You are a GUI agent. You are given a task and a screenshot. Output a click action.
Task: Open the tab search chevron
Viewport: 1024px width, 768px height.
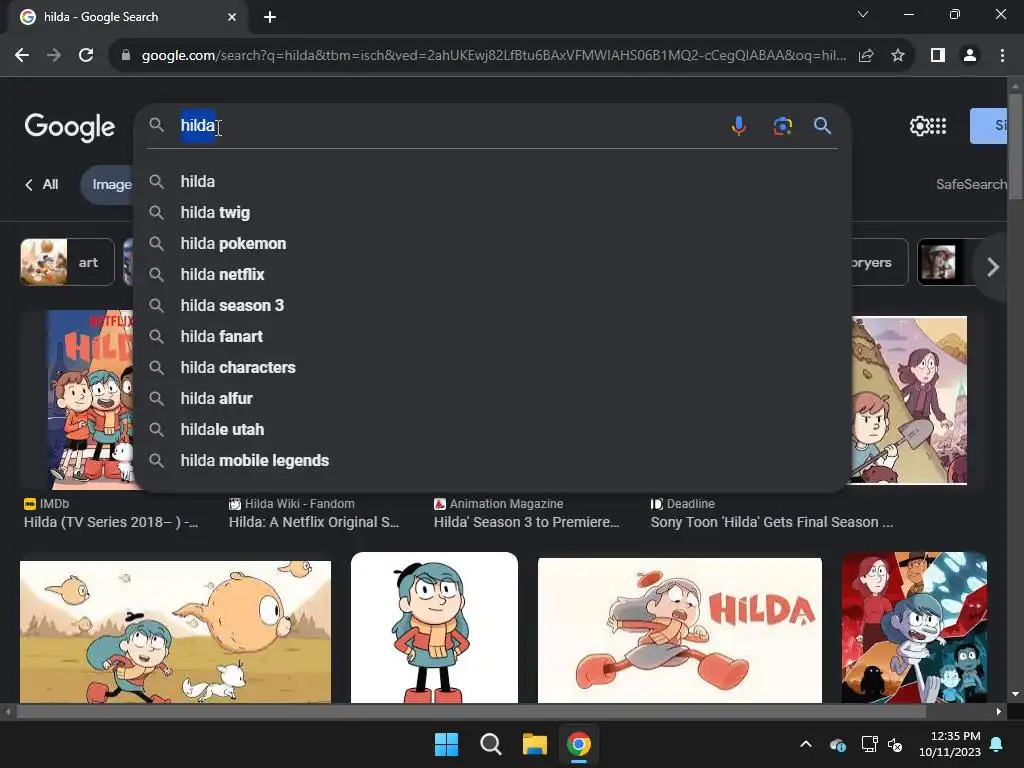[863, 14]
